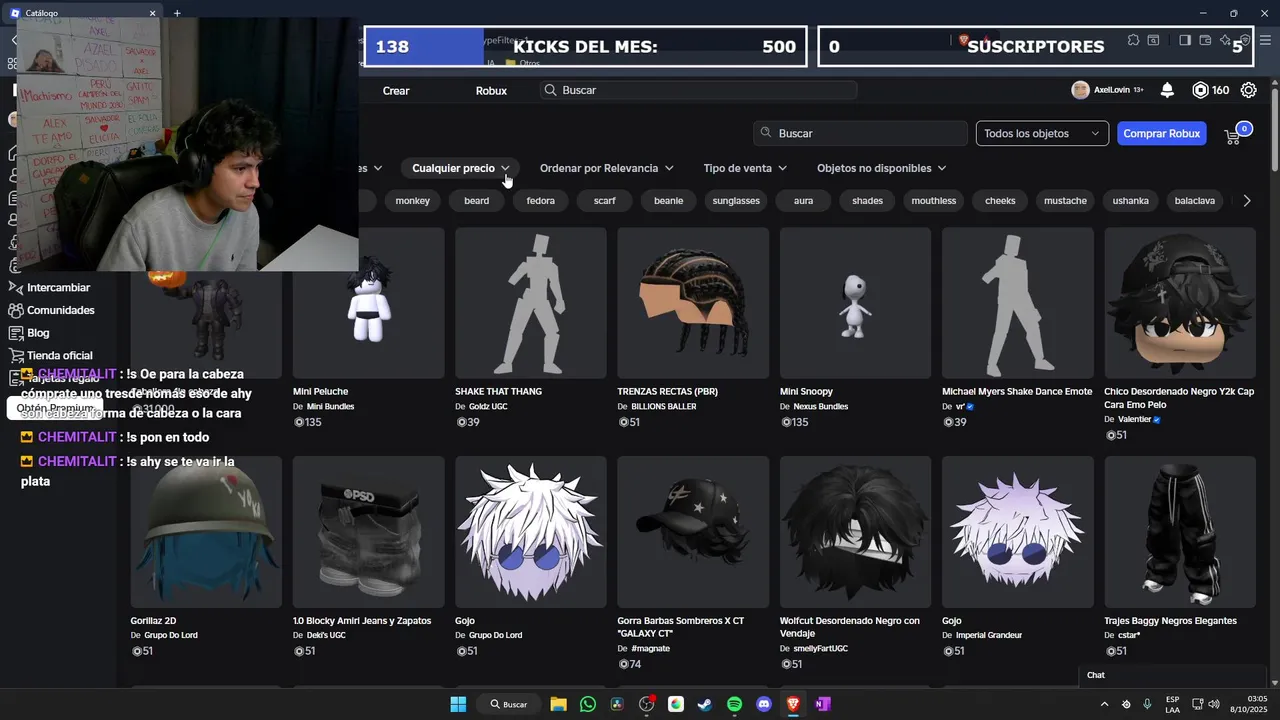Open the notifications bell in Roblox header

point(1167,90)
